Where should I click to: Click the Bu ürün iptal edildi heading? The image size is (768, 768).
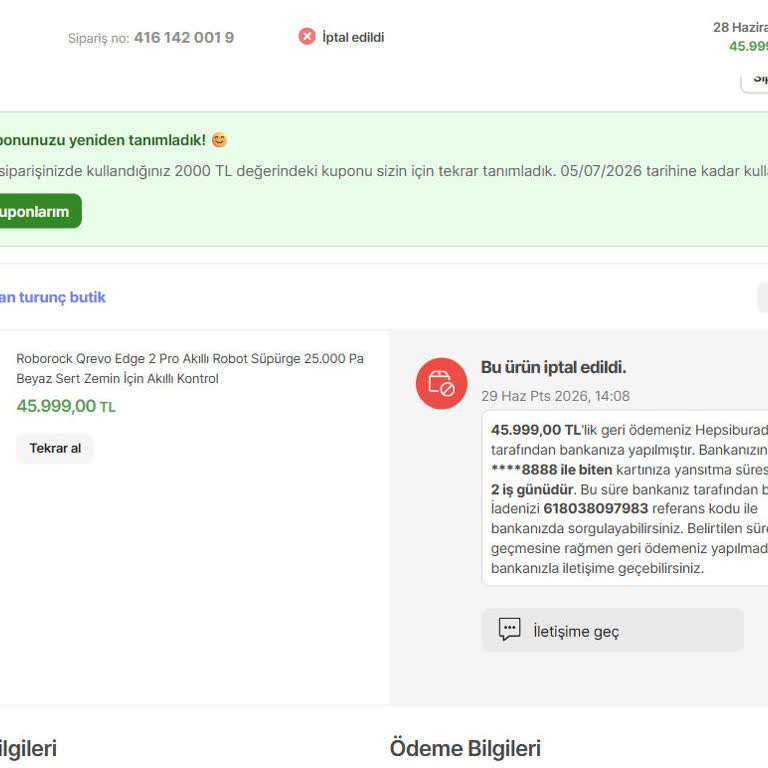tap(553, 367)
